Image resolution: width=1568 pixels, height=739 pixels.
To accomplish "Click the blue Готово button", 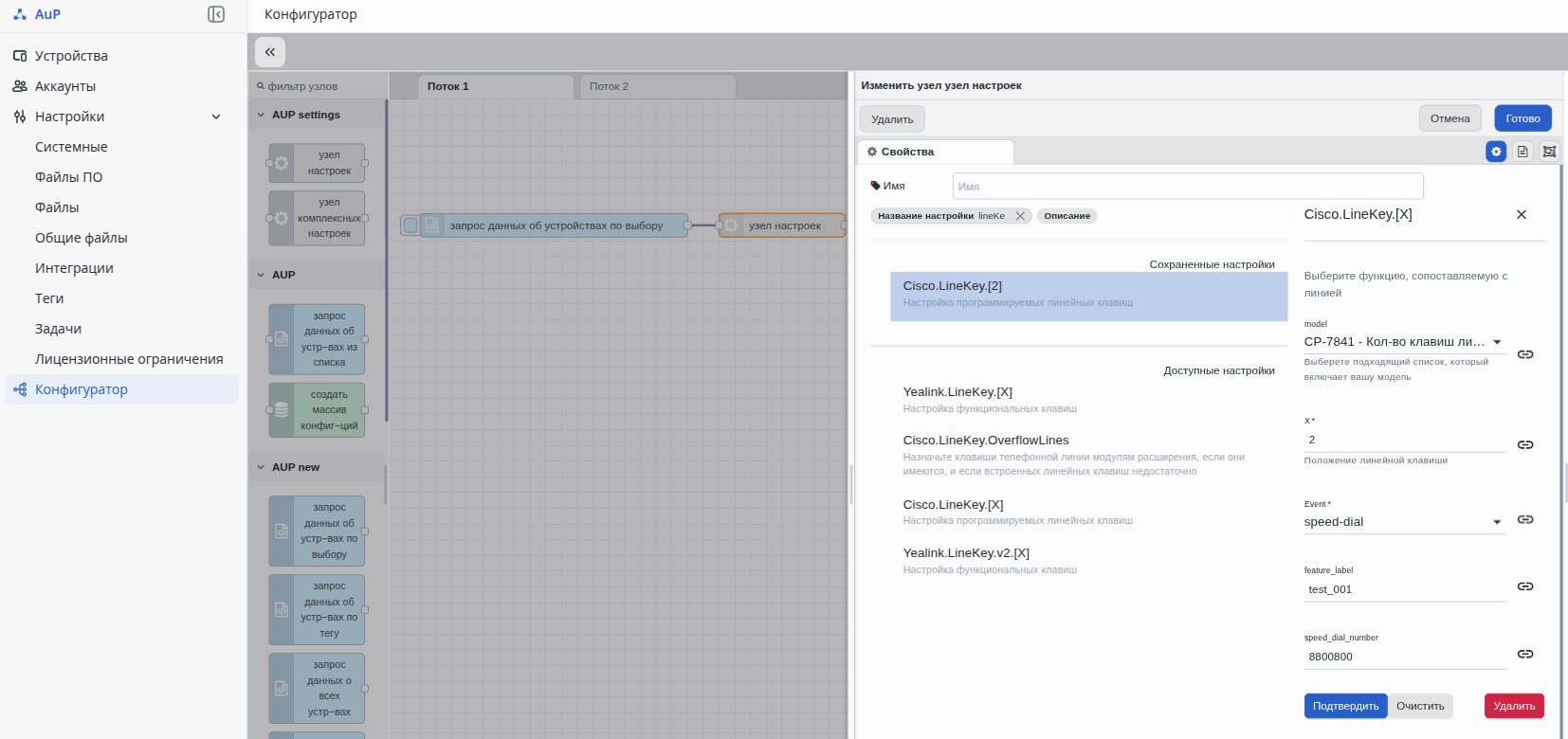I will click(1522, 118).
